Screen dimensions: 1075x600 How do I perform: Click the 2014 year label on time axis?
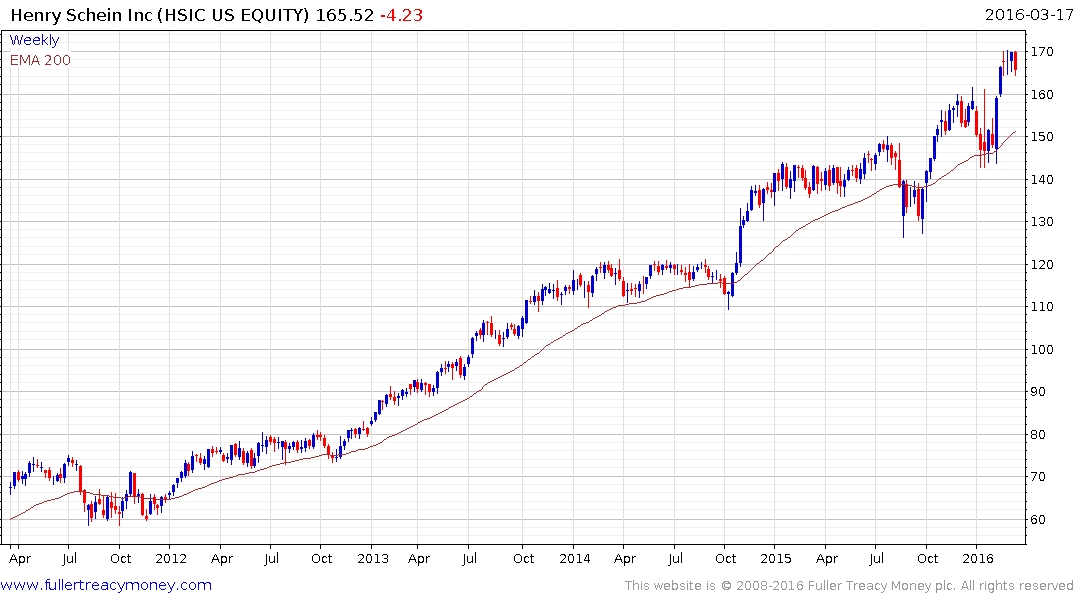[575, 558]
